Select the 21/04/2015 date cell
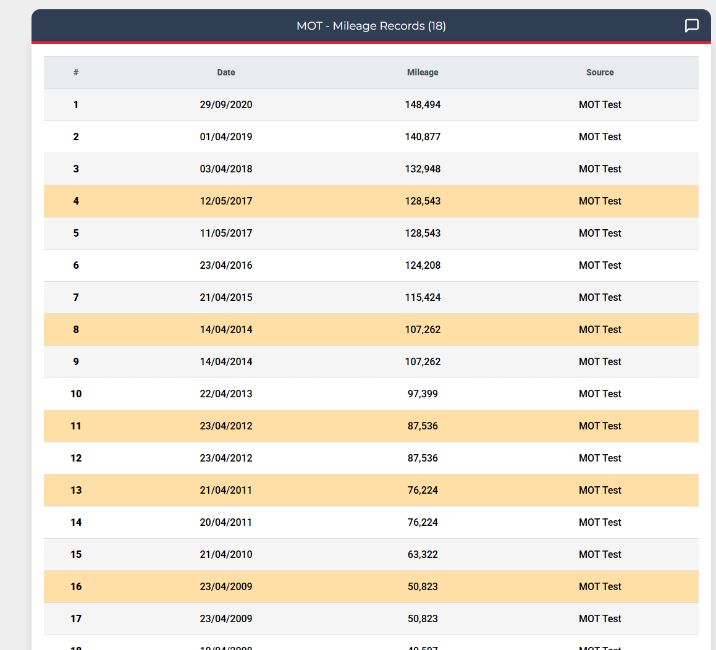716x650 pixels. [226, 297]
